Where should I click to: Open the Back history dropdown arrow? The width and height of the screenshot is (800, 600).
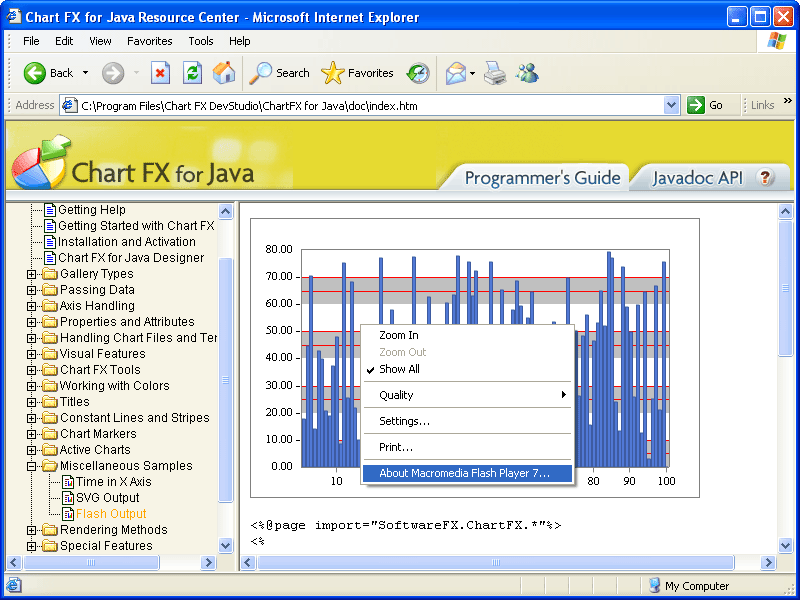(x=85, y=73)
